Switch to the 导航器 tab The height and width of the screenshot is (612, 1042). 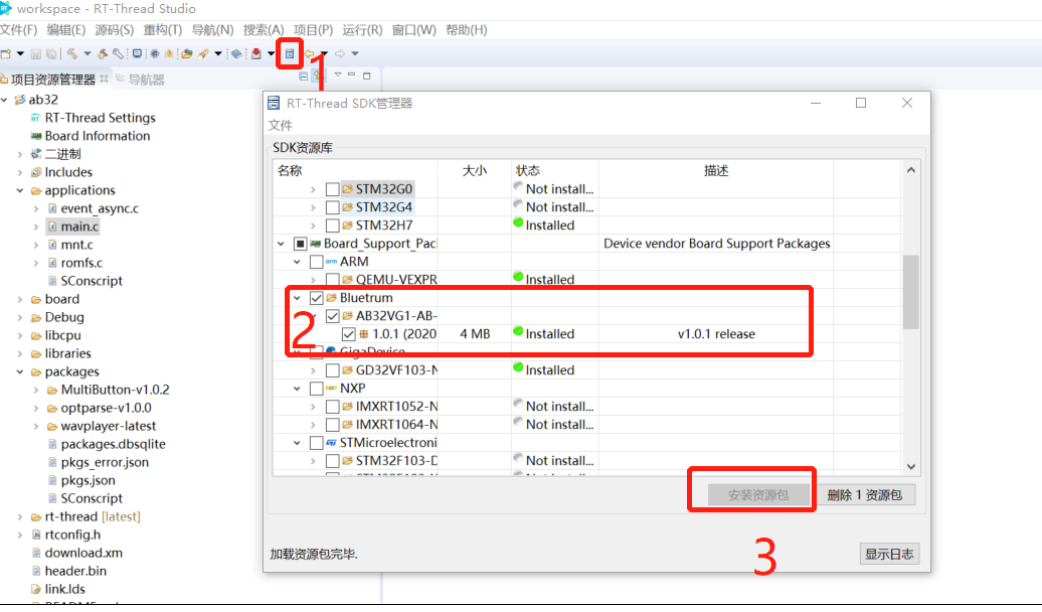(140, 80)
